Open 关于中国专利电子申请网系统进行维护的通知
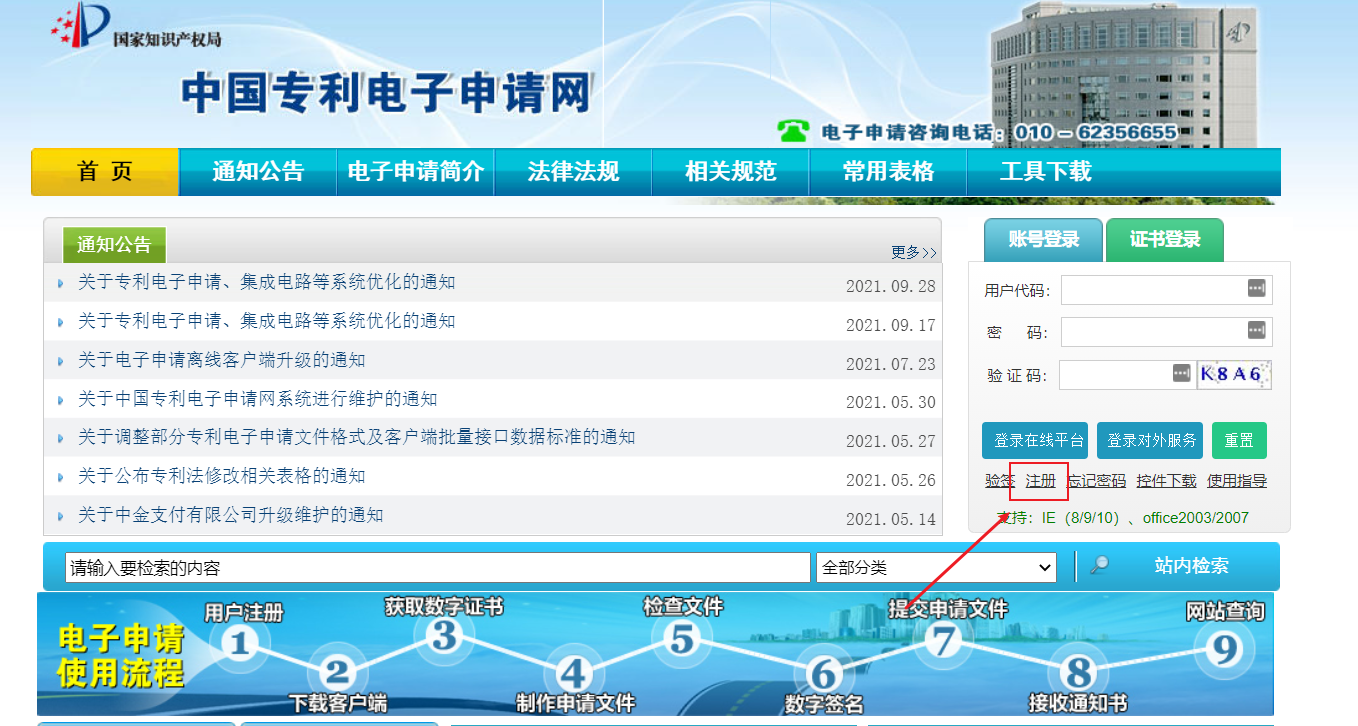The height and width of the screenshot is (726, 1358). 257,399
